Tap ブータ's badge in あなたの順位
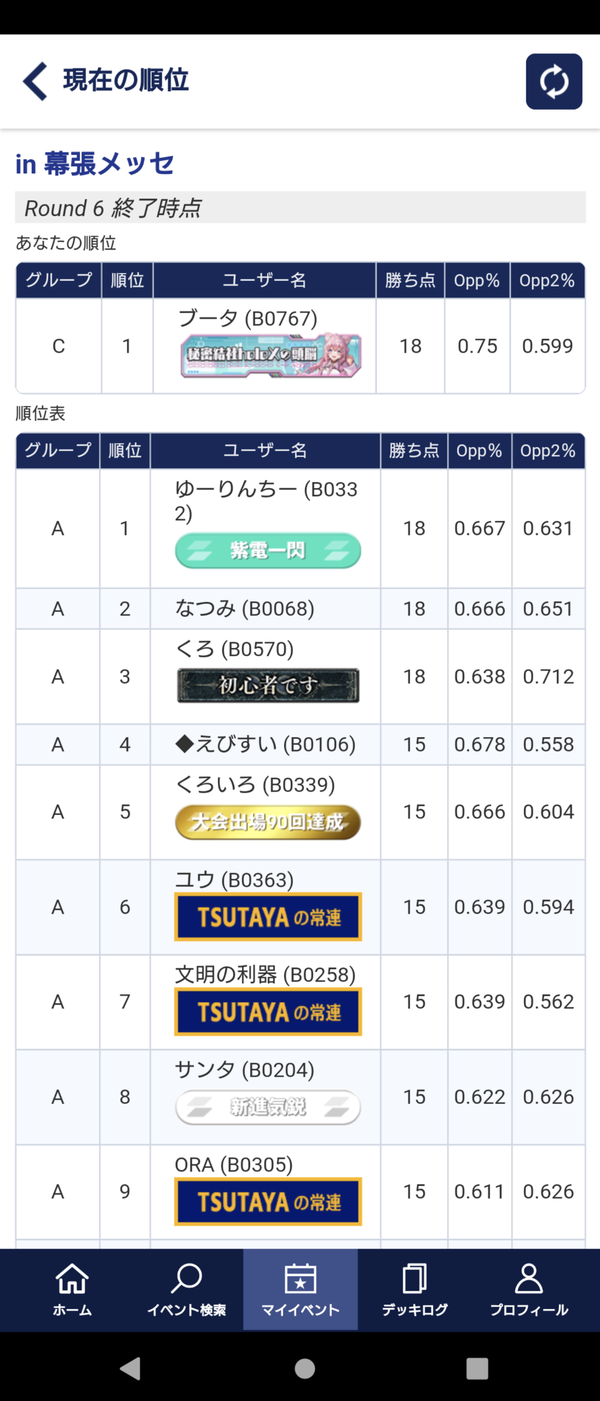 [x=267, y=358]
